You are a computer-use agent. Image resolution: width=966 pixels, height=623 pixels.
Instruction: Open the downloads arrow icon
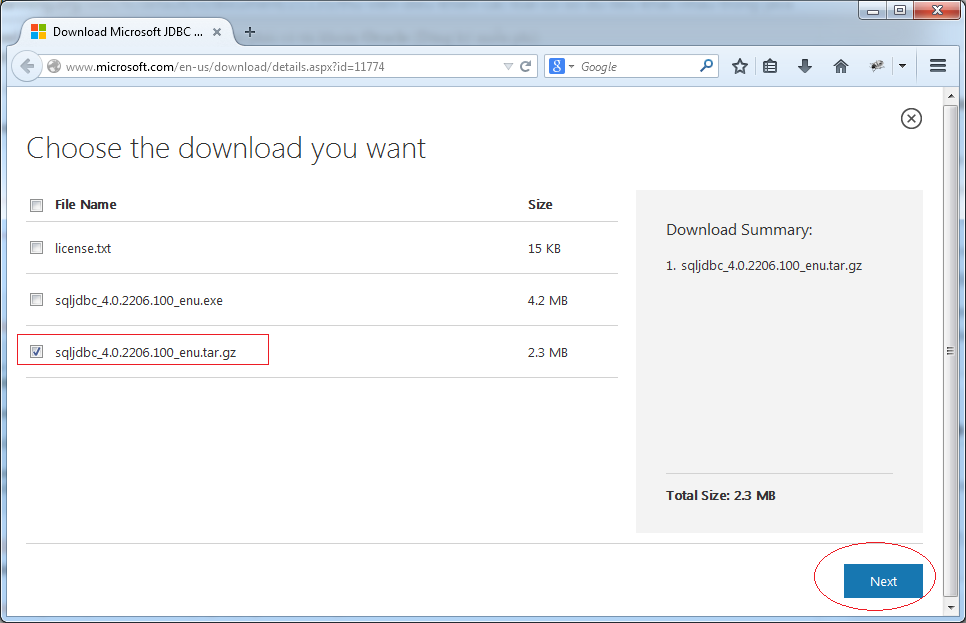pyautogui.click(x=805, y=66)
